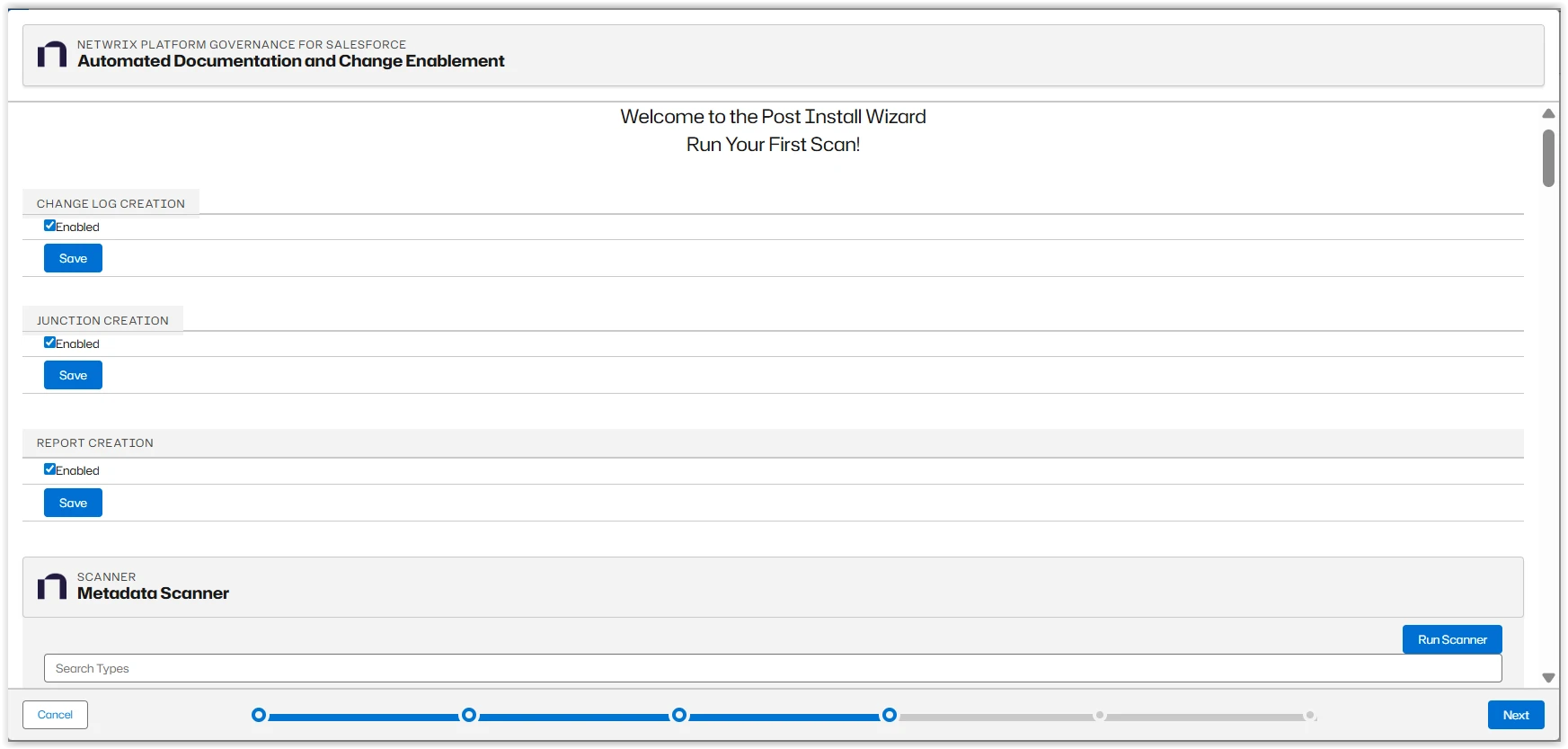Click the Netwrix logo in top header
The height and width of the screenshot is (749, 1568).
click(x=52, y=54)
